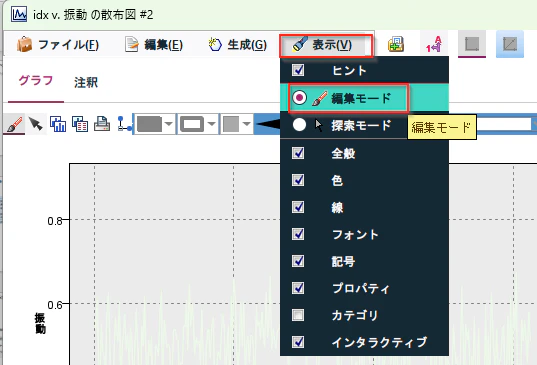This screenshot has width=537, height=365.
Task: Click the paintbrush edit mode toolbar icon
Action: click(14, 124)
